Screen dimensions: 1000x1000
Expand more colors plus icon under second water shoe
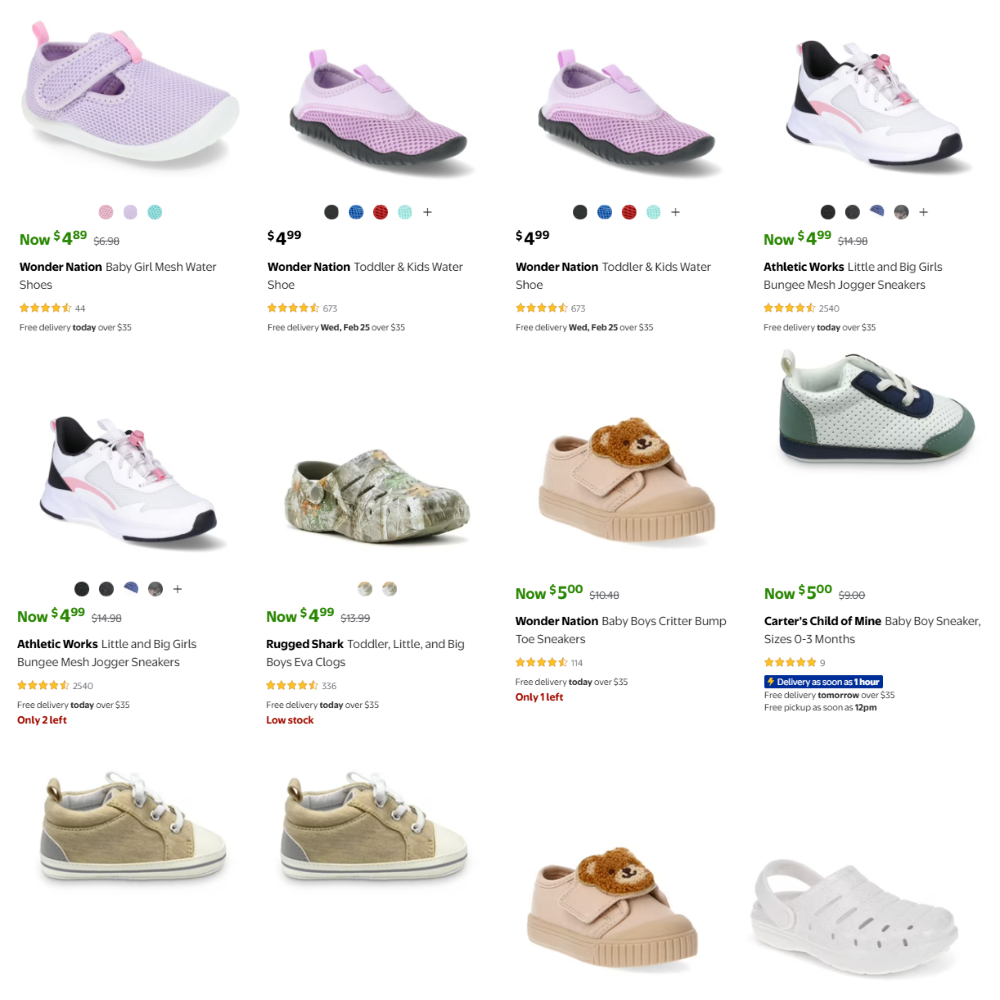coord(427,212)
